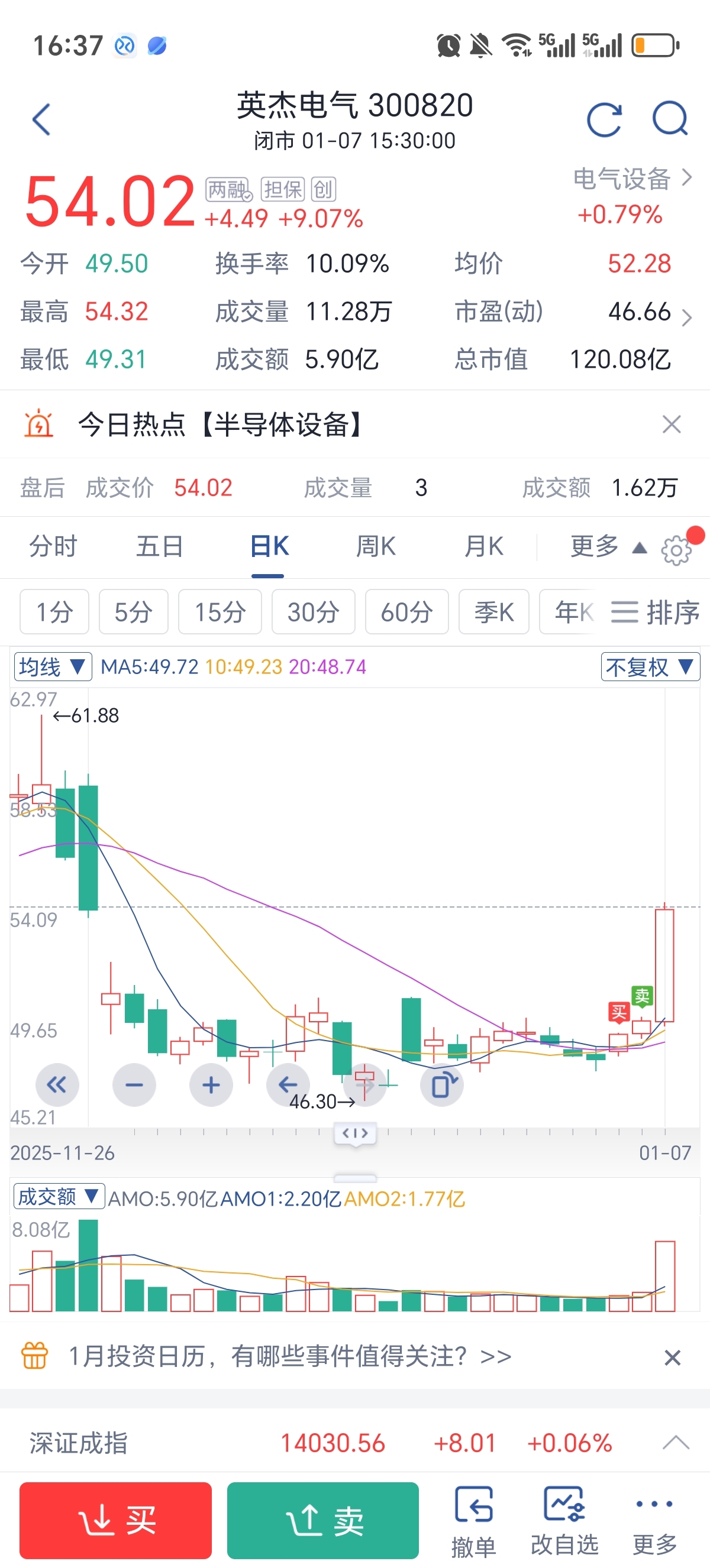Image resolution: width=710 pixels, height=1568 pixels.
Task: Jump to earliest data with double-left arrow
Action: [x=57, y=1085]
